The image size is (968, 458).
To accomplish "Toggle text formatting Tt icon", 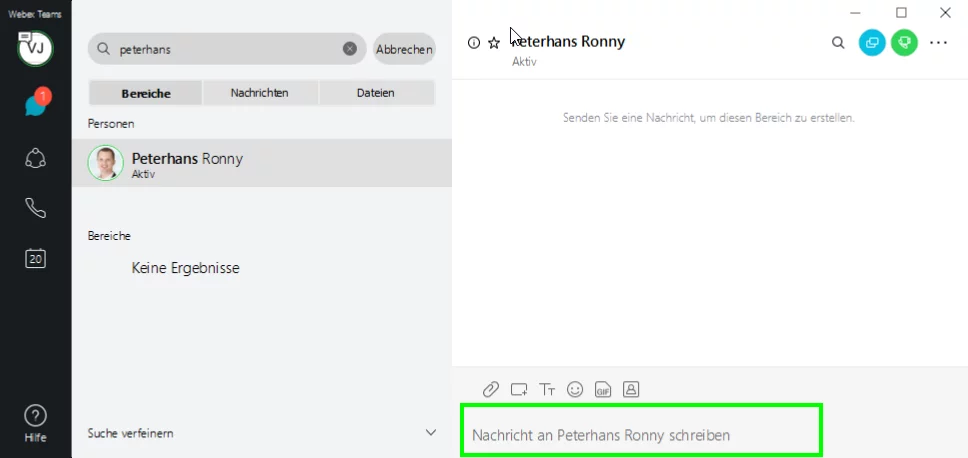I will pyautogui.click(x=547, y=389).
